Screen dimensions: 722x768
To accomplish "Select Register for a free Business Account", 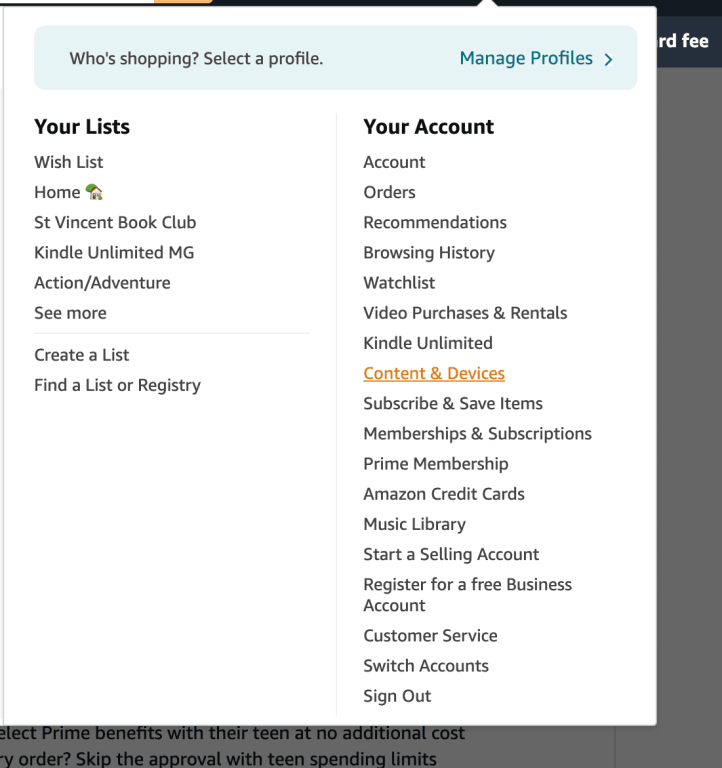I will click(x=468, y=595).
